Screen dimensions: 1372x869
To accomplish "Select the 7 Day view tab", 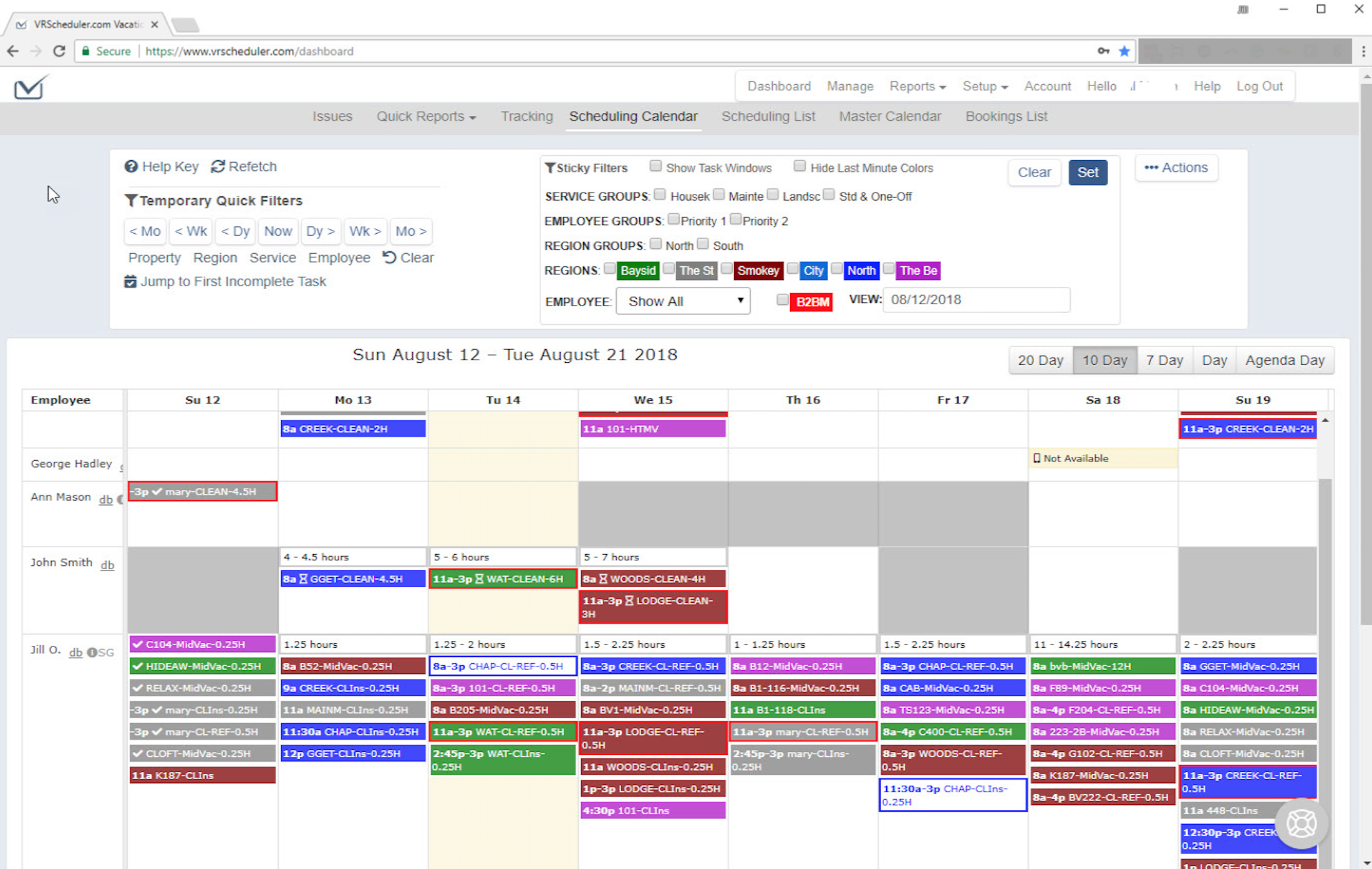I will (x=1164, y=360).
